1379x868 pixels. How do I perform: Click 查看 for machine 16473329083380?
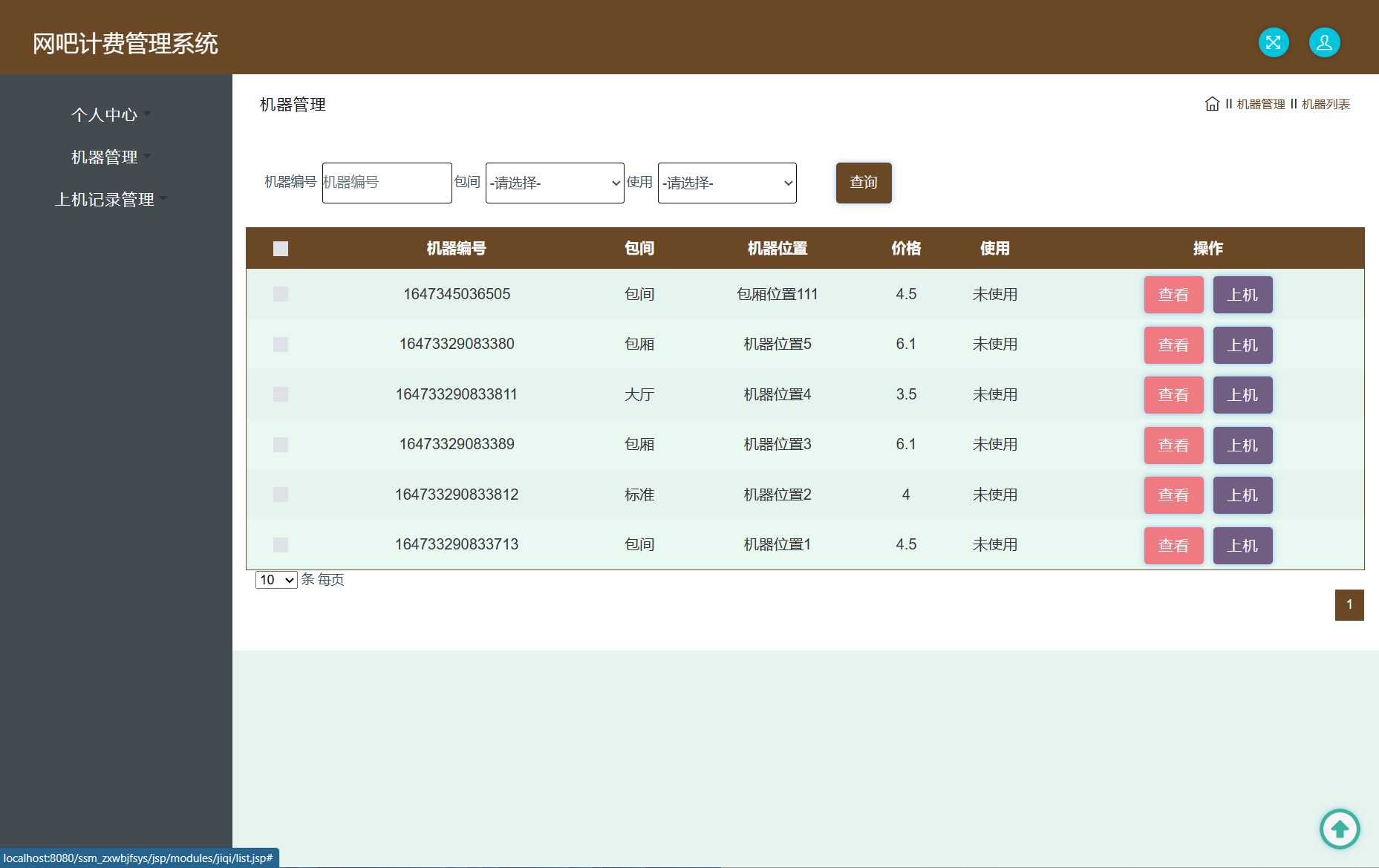click(1173, 345)
